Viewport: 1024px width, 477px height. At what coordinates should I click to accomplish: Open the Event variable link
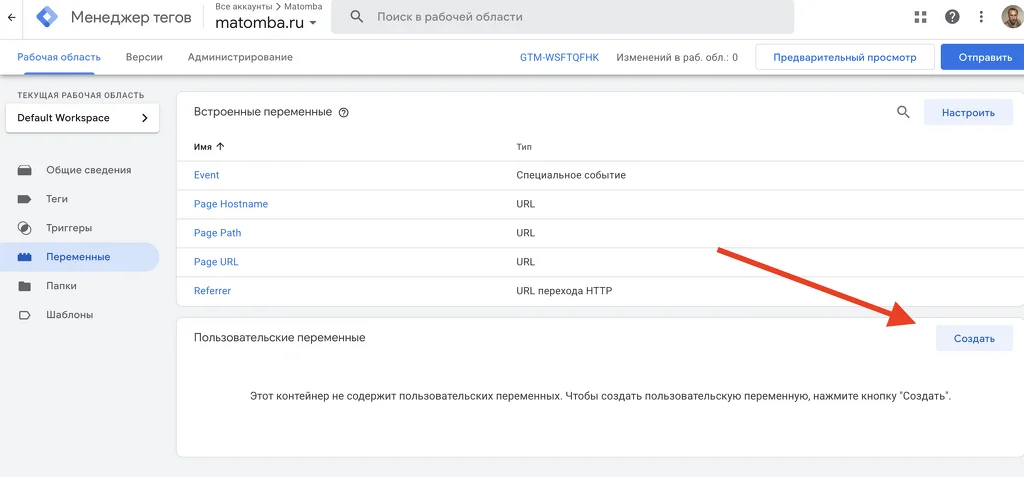tap(206, 175)
